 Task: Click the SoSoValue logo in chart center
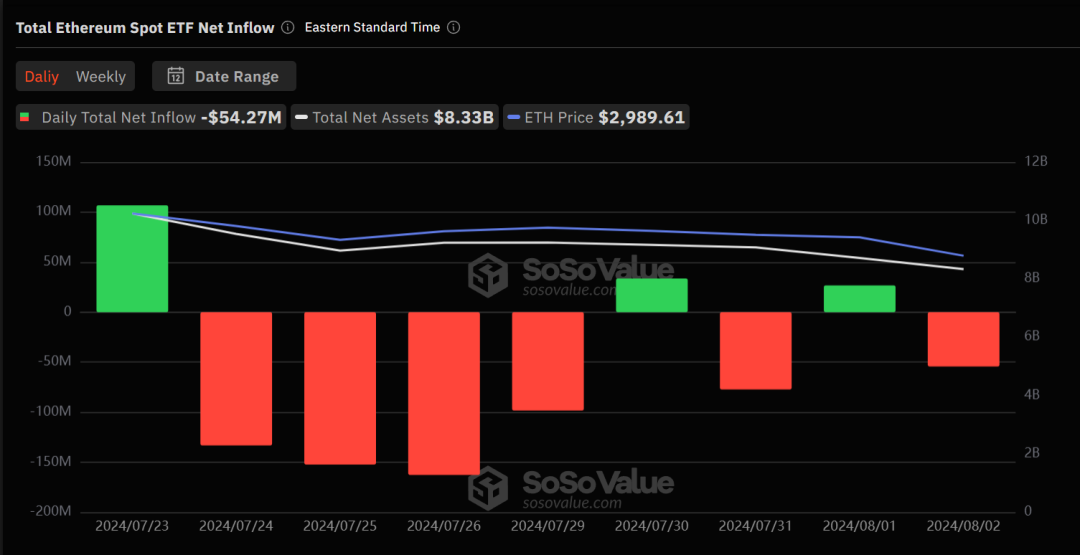click(x=489, y=274)
